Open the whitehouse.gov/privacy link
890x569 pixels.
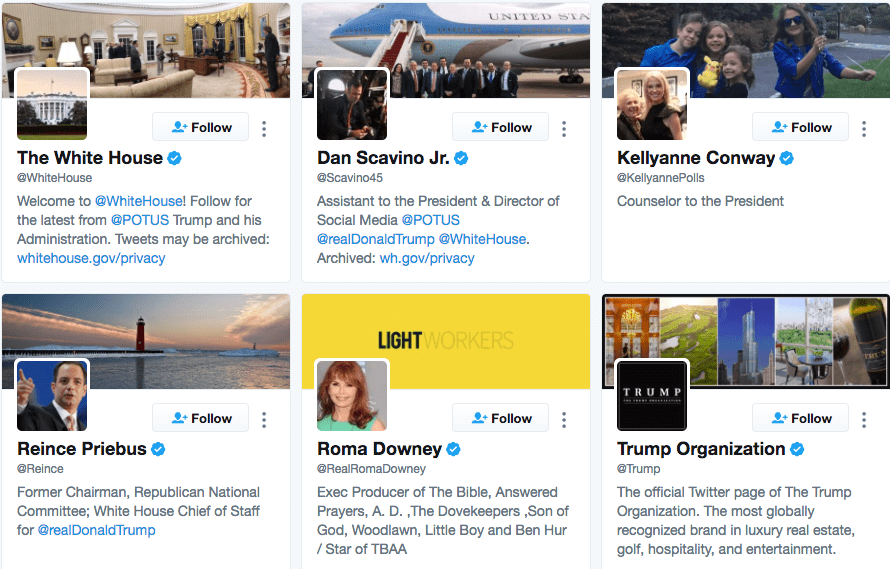pos(91,258)
